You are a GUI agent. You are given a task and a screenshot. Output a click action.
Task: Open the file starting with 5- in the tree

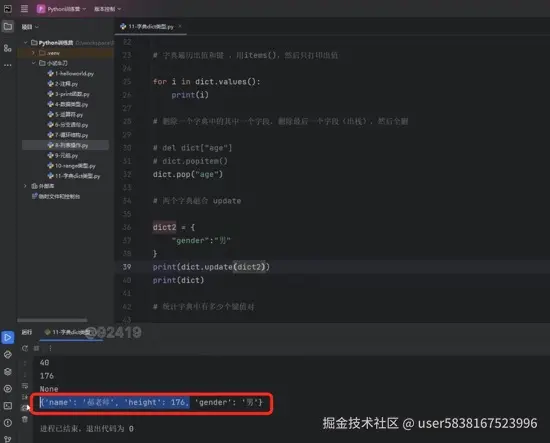point(69,114)
